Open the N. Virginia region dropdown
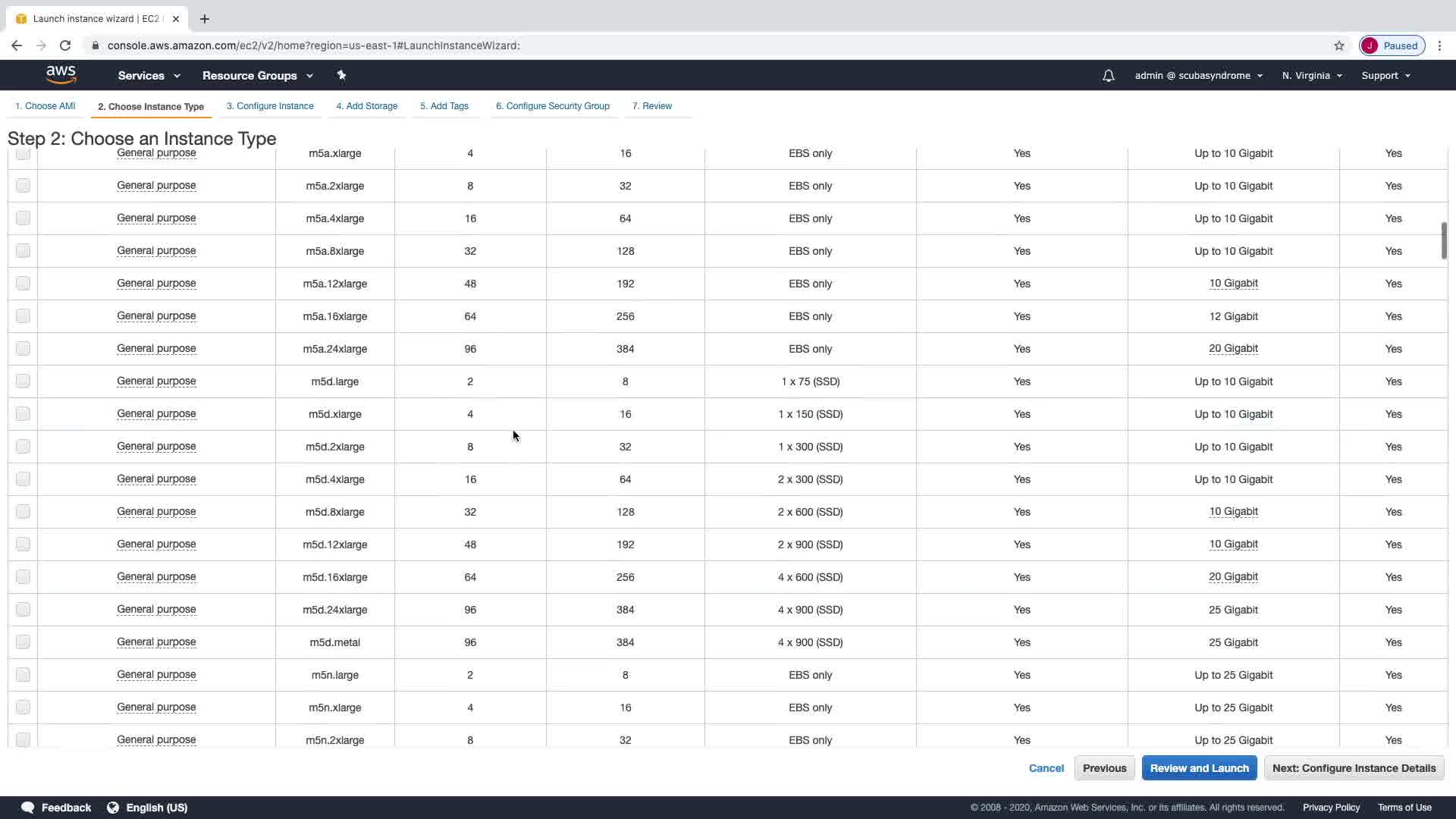 [x=1311, y=76]
